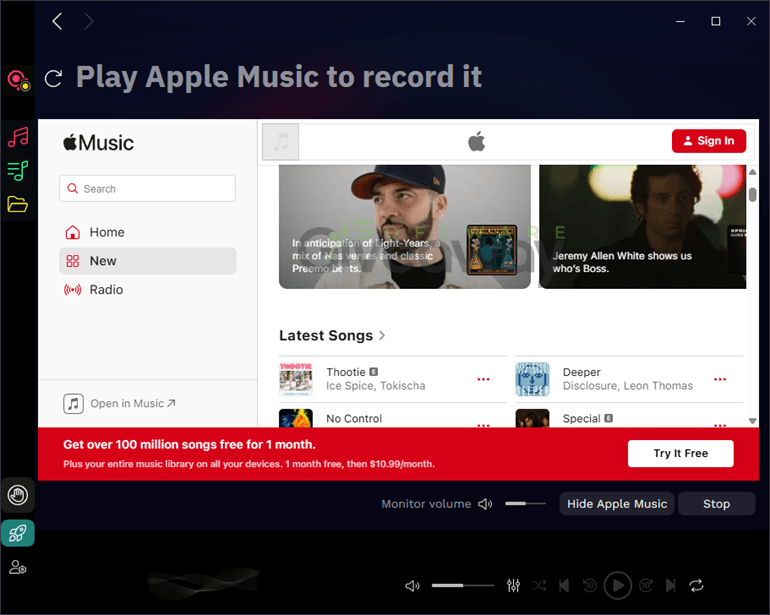The width and height of the screenshot is (770, 615).
Task: Click the Thootie album artwork
Action: click(296, 379)
